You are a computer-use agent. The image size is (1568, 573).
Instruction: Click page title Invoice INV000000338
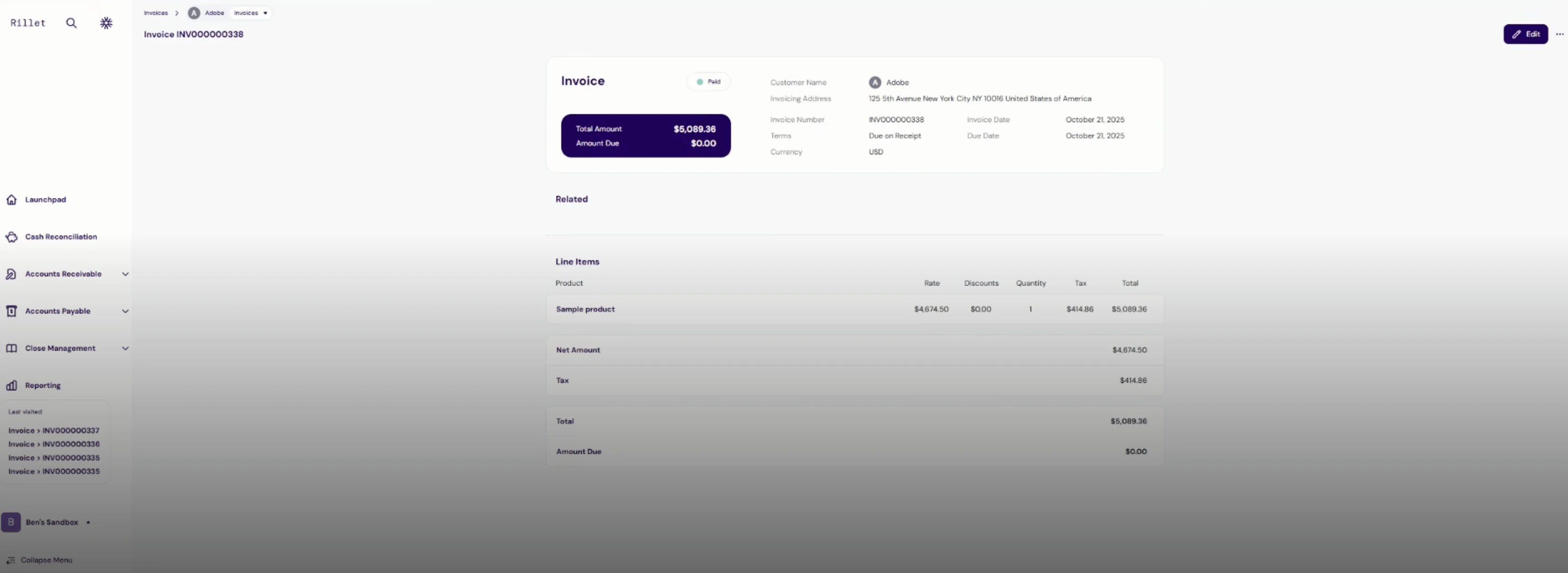[193, 34]
